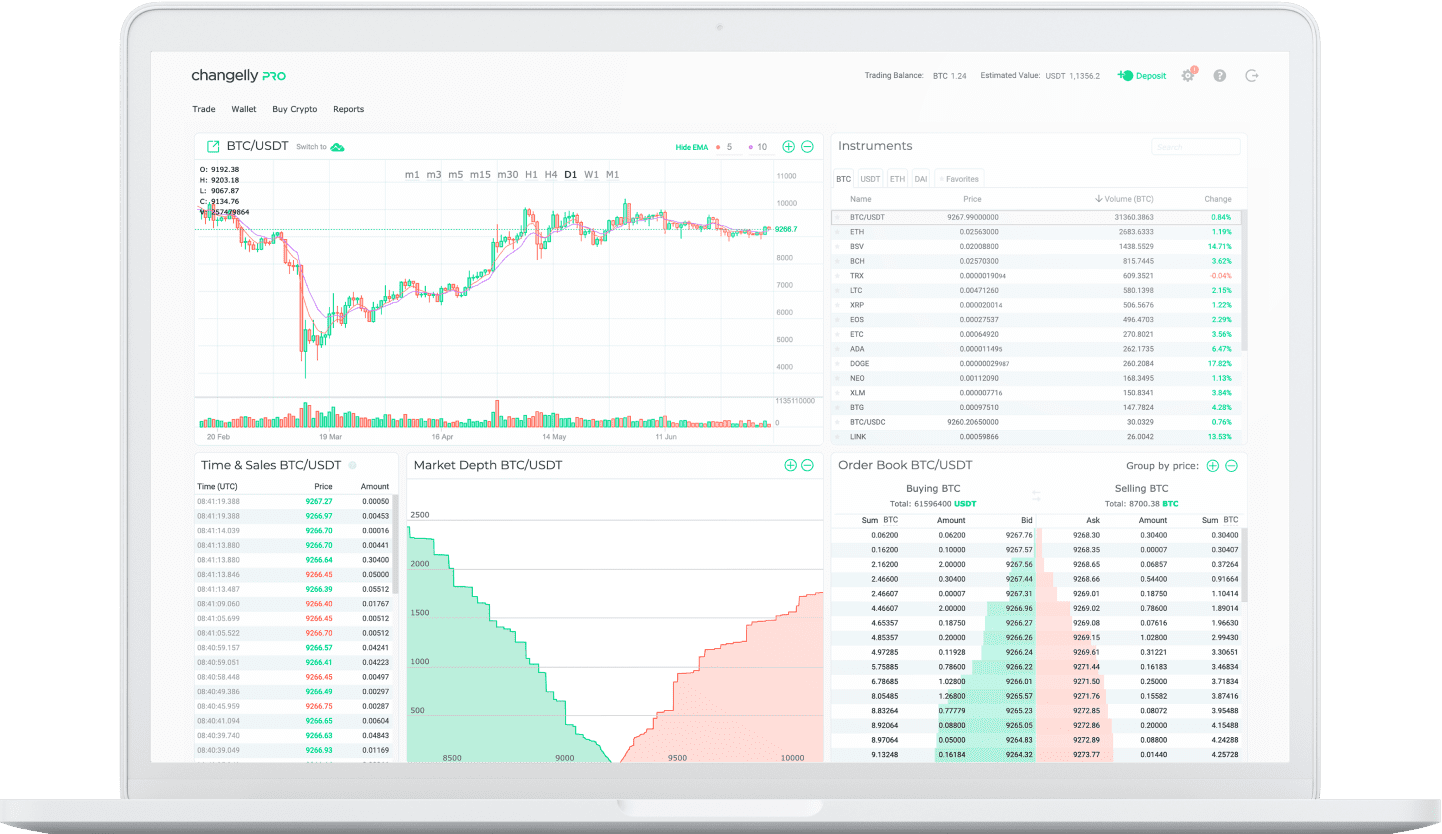
Task: Zoom out the Market Depth with minus icon
Action: tap(808, 465)
